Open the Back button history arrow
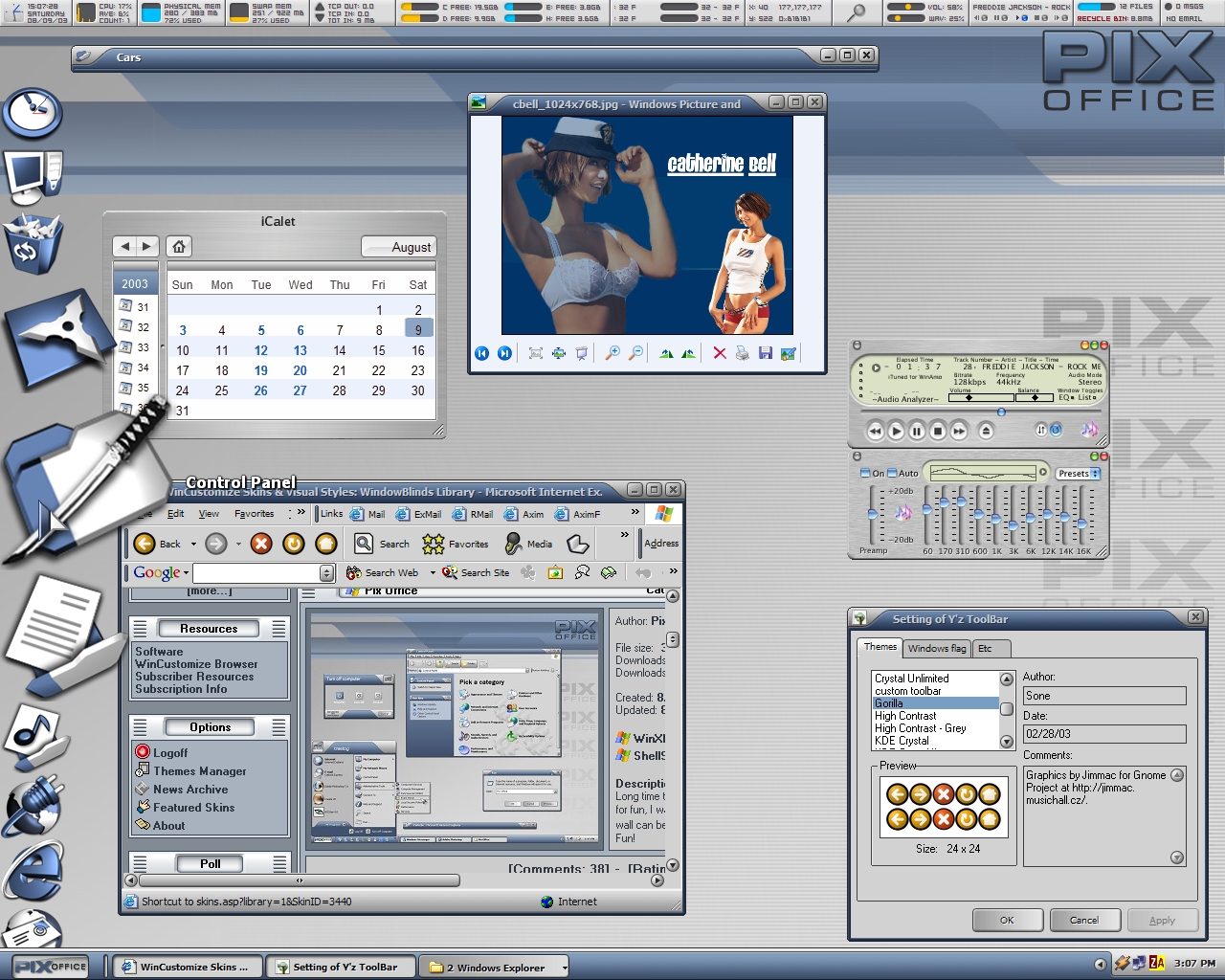Viewport: 1225px width, 980px height. click(x=193, y=544)
